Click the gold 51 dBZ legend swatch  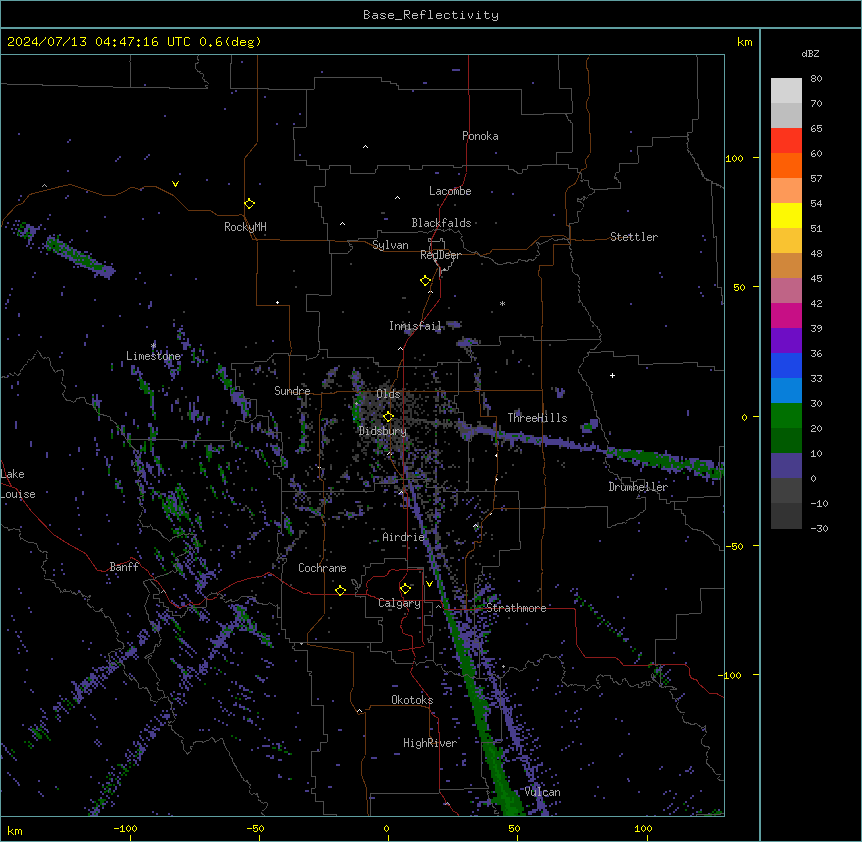pyautogui.click(x=786, y=240)
